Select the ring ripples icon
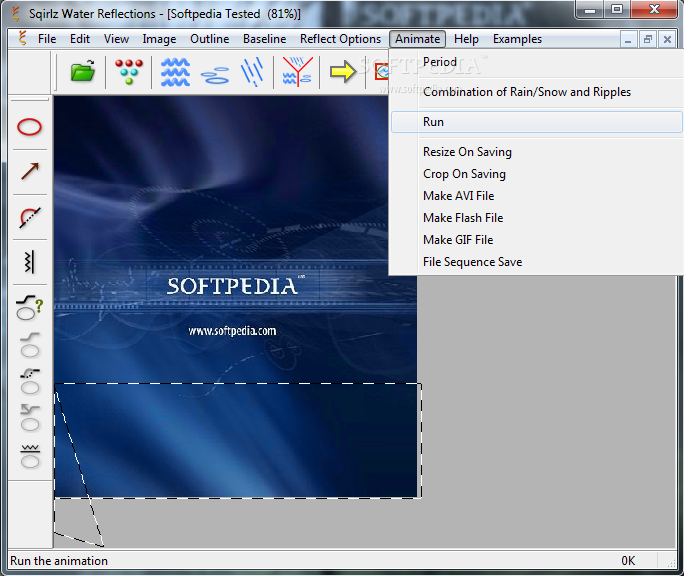Image resolution: width=684 pixels, height=576 pixels. tap(215, 75)
